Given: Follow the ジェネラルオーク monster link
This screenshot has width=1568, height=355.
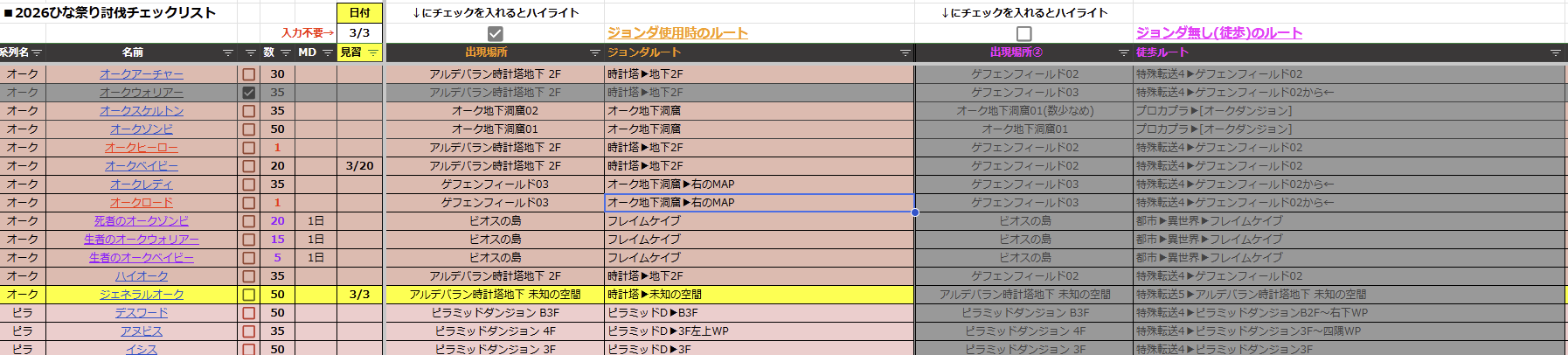Looking at the screenshot, I should tap(142, 295).
